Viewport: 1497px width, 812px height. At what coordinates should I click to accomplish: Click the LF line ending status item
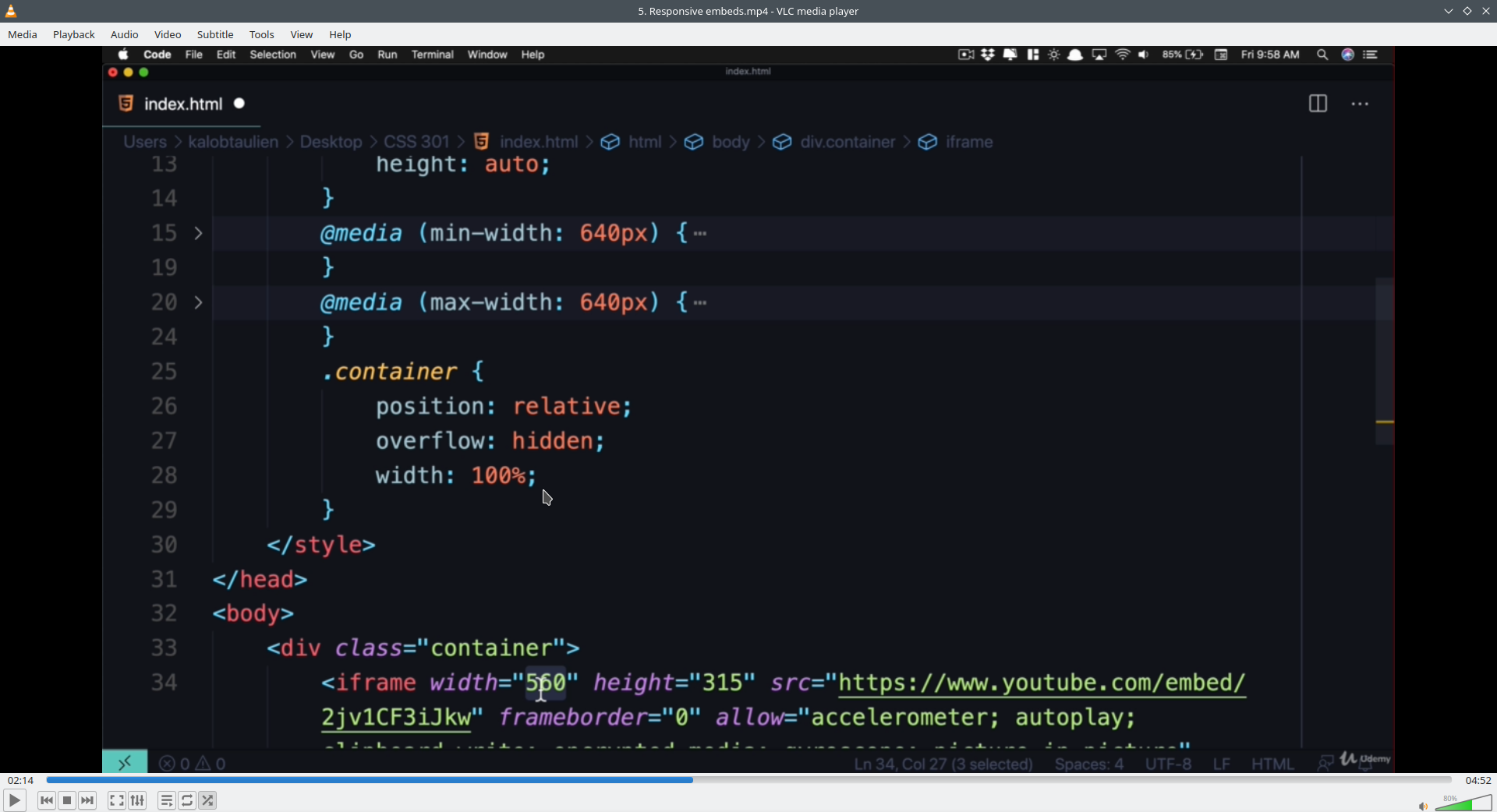tap(1222, 764)
